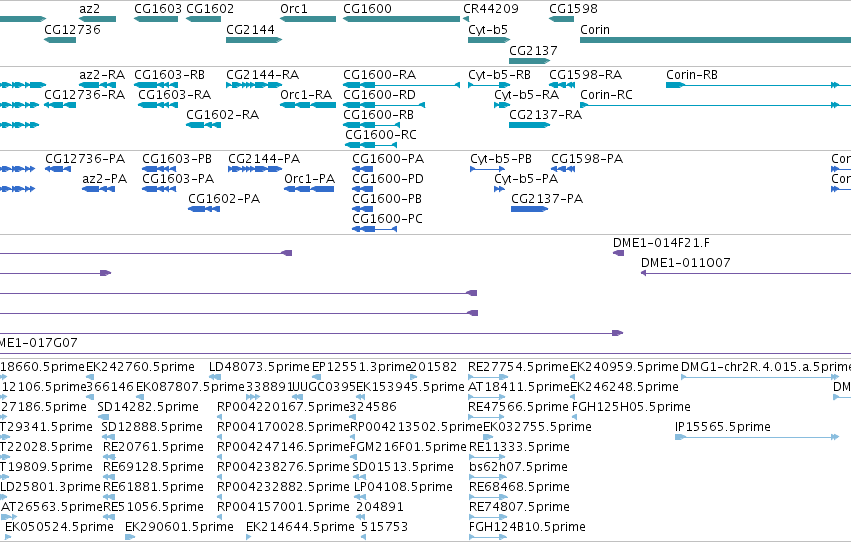Click the CG1598 gene feature
Image resolution: width=851 pixels, height=542 pixels.
561,19
